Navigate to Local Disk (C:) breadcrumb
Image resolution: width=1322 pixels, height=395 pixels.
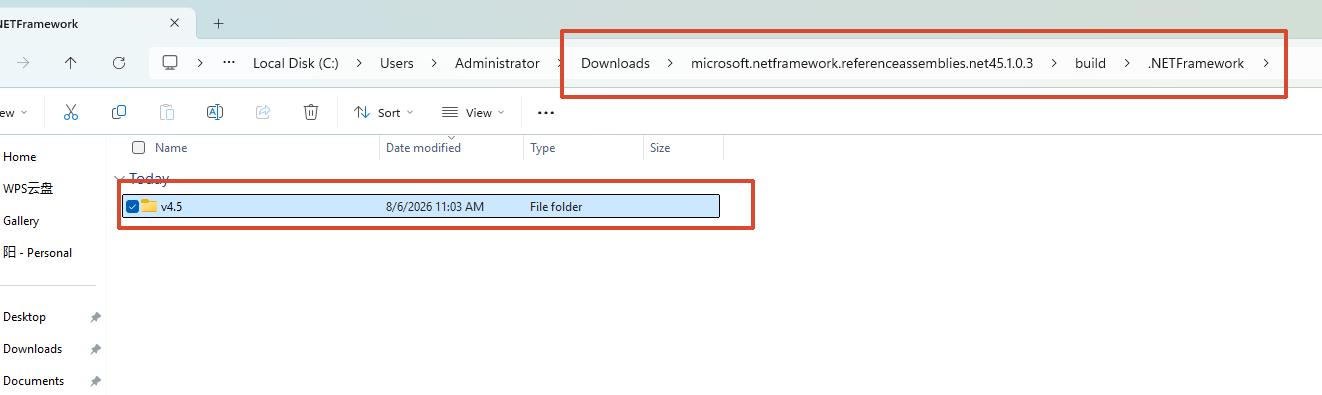coord(295,63)
